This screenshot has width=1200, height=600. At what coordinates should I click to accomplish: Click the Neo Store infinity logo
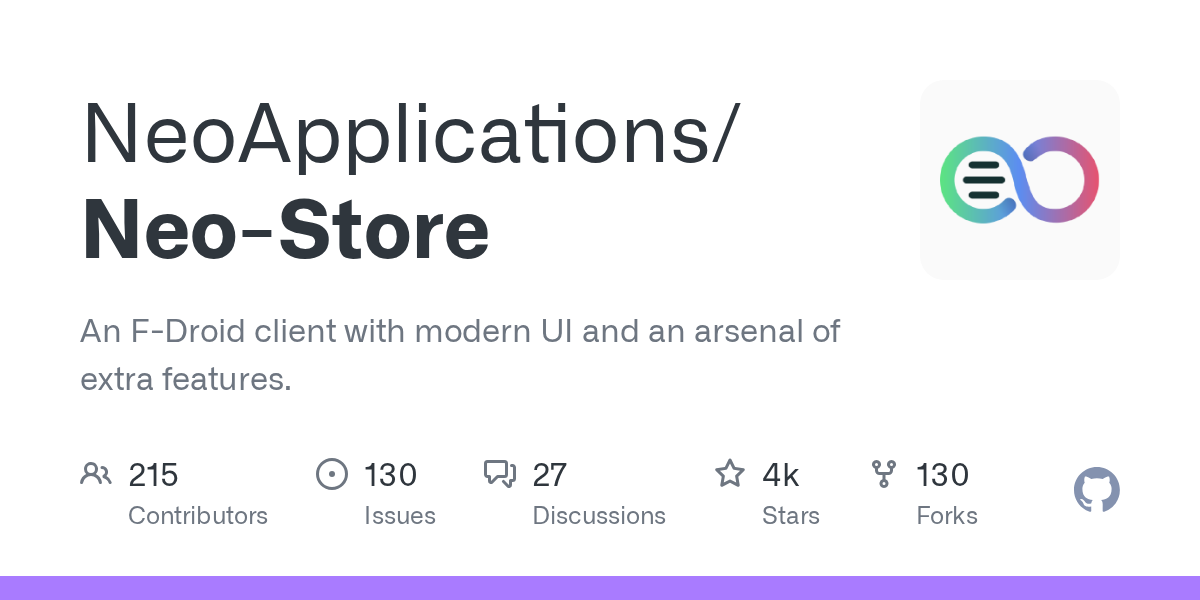[x=1019, y=180]
